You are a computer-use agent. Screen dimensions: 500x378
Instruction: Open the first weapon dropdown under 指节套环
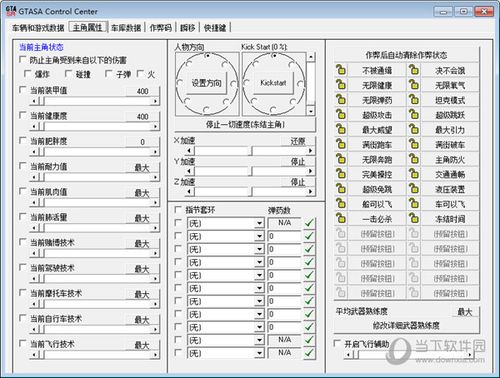tap(259, 223)
